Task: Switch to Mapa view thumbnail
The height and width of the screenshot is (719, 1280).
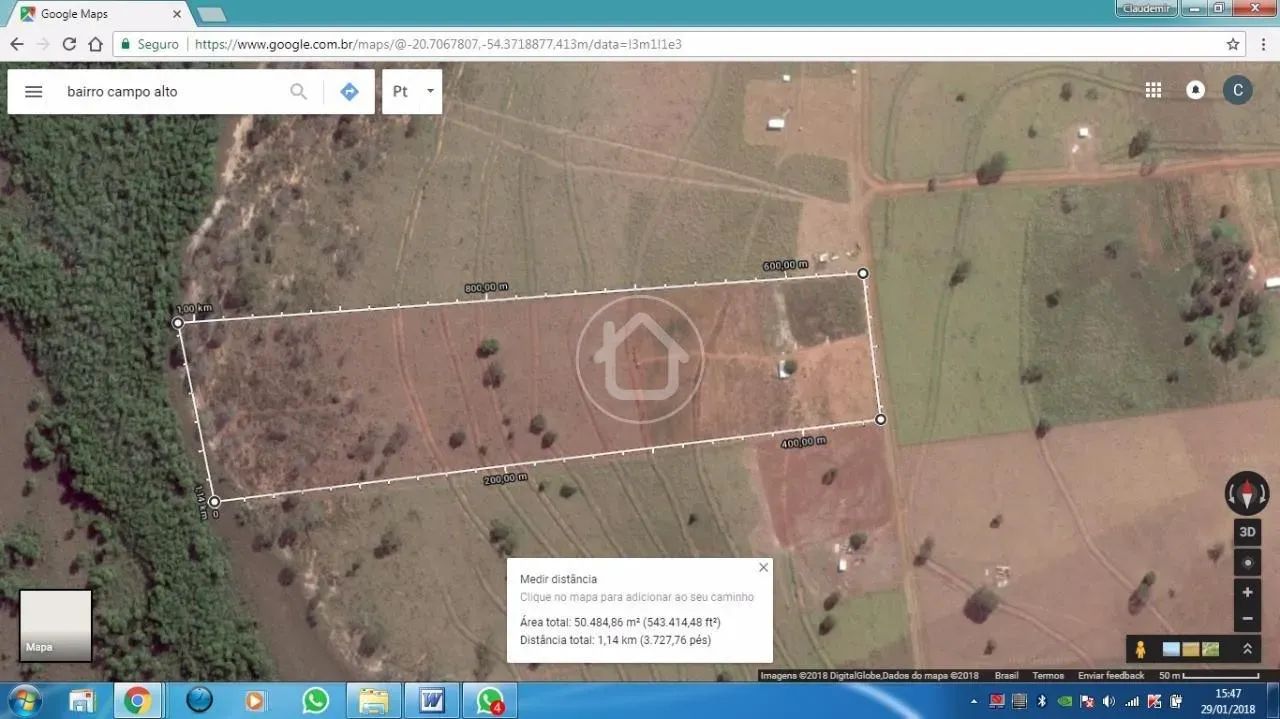Action: click(x=56, y=625)
